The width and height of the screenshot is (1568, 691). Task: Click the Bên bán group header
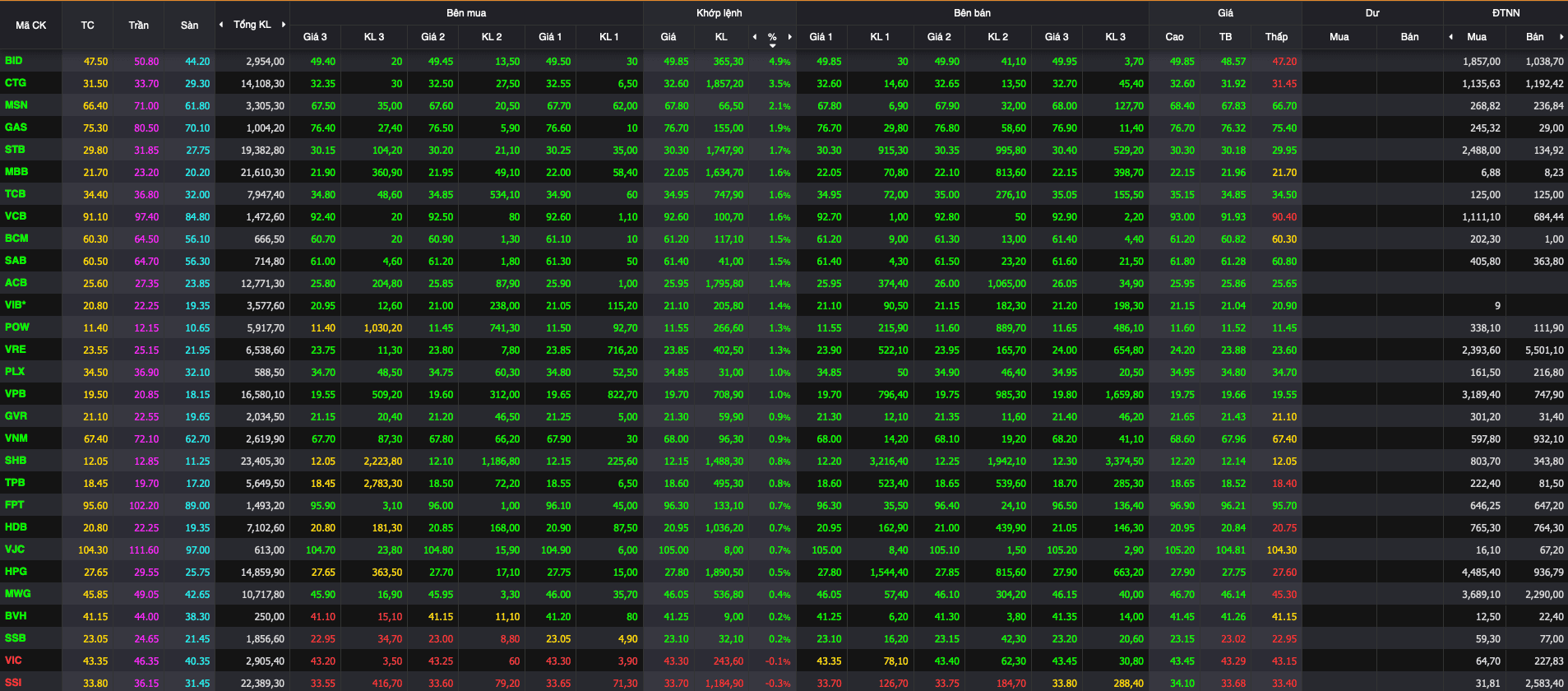[x=972, y=13]
